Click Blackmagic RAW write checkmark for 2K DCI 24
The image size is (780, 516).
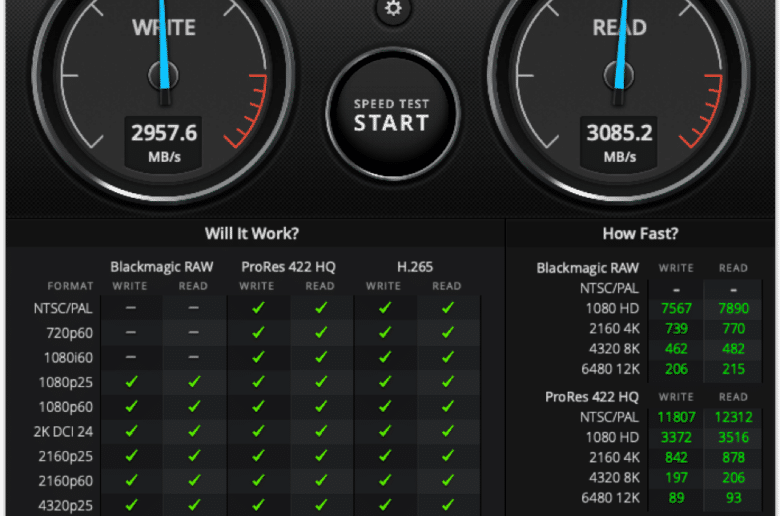131,431
